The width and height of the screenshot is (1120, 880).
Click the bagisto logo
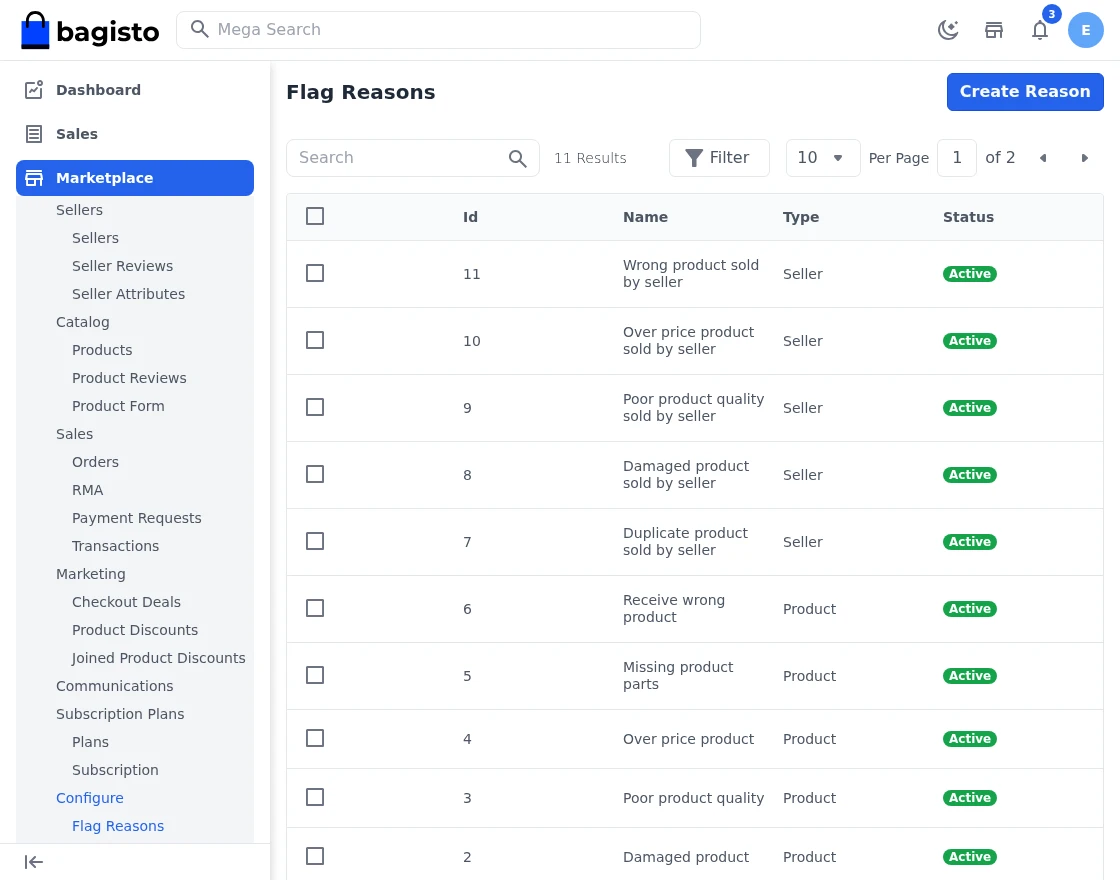coord(90,30)
